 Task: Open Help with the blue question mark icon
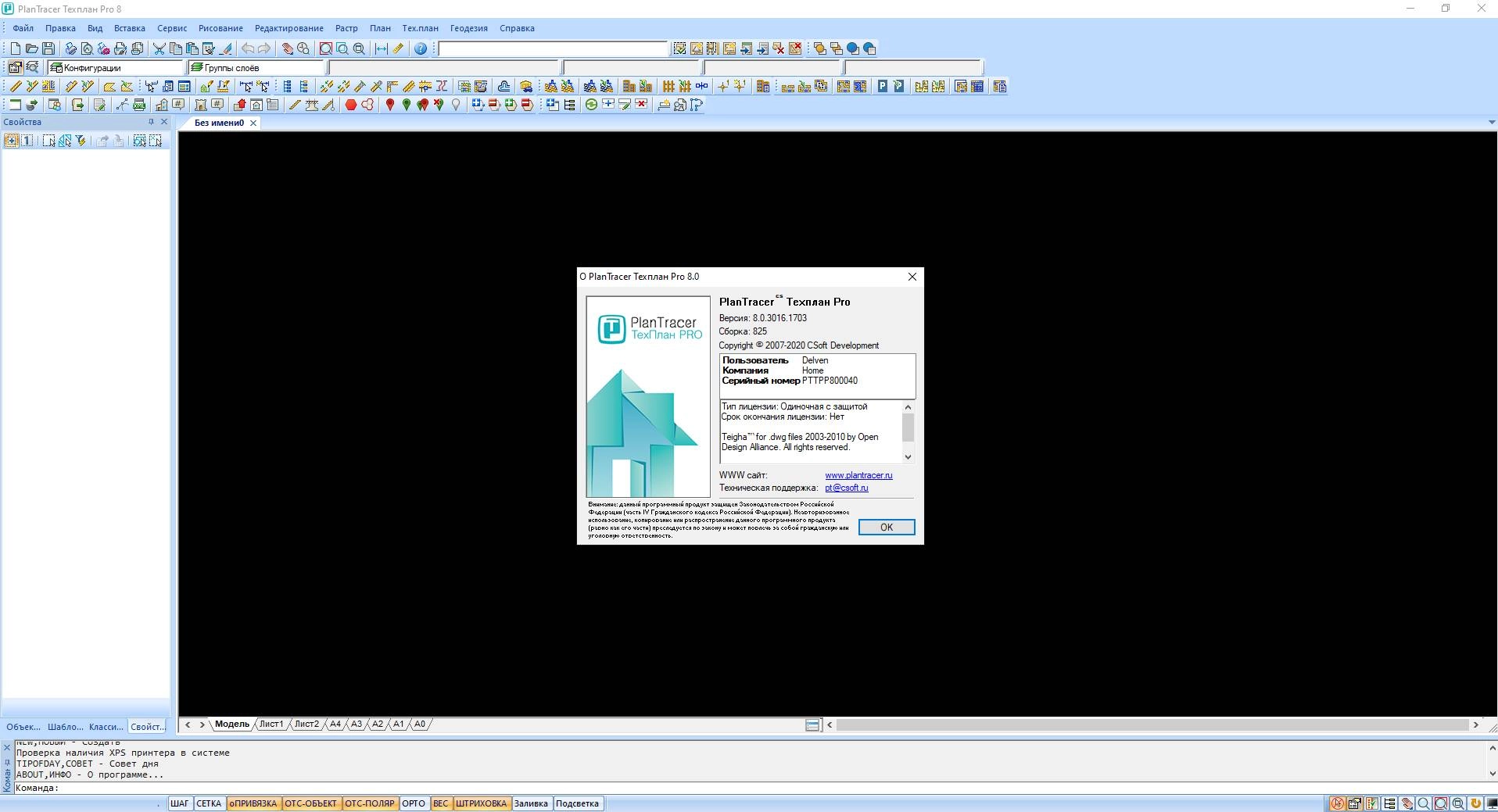click(x=421, y=48)
